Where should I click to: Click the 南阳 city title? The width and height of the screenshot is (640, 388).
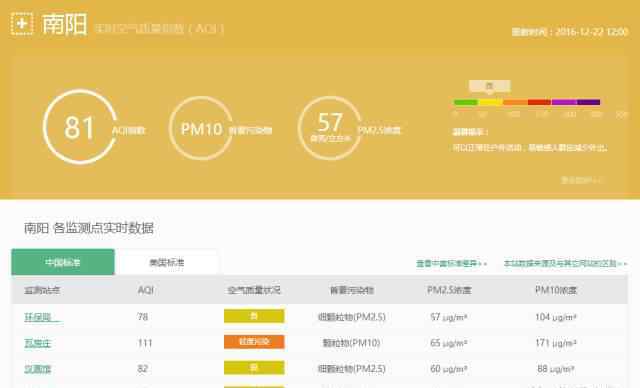(64, 24)
